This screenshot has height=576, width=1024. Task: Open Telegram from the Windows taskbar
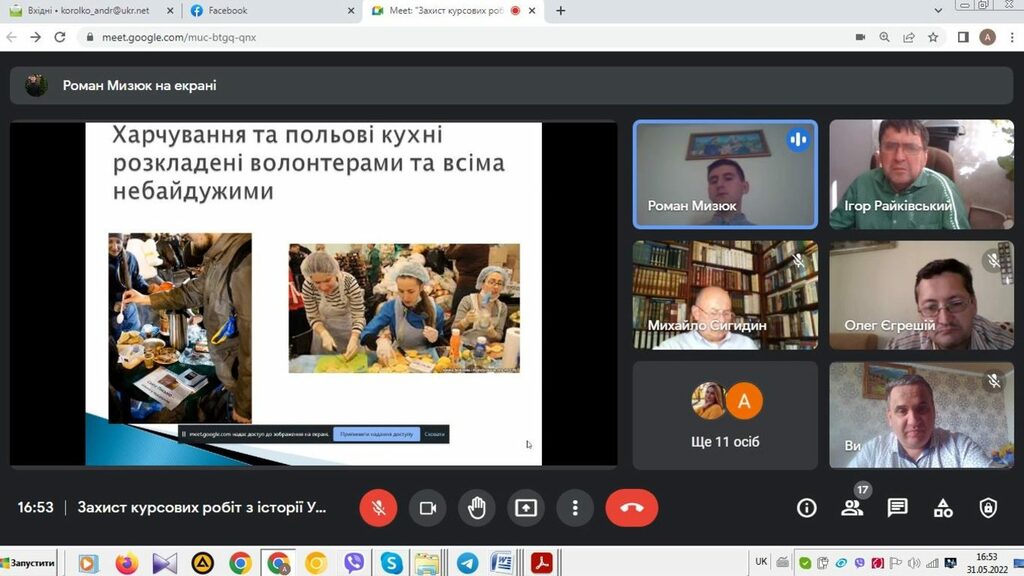(x=465, y=563)
